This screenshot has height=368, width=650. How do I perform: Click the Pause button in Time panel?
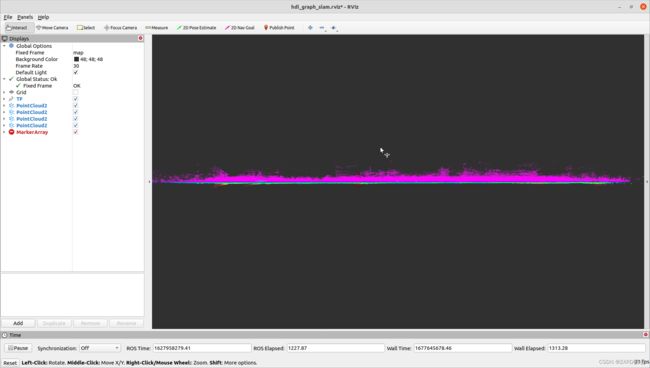pos(18,348)
